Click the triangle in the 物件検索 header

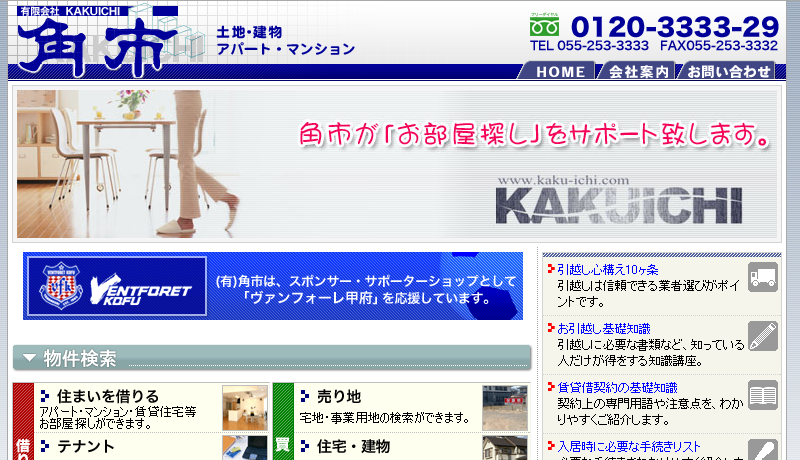click(x=30, y=358)
